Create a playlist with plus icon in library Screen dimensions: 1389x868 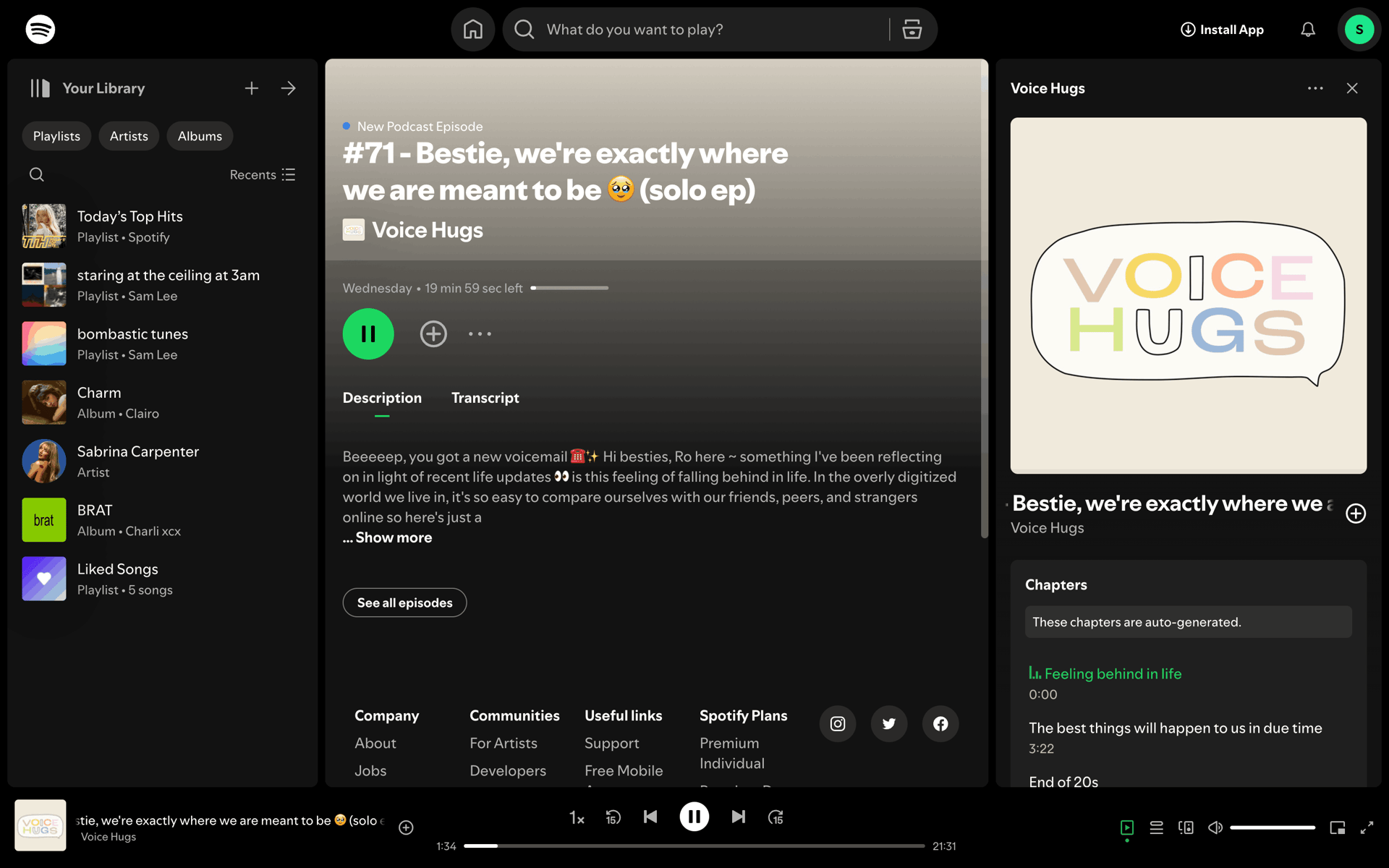(252, 88)
